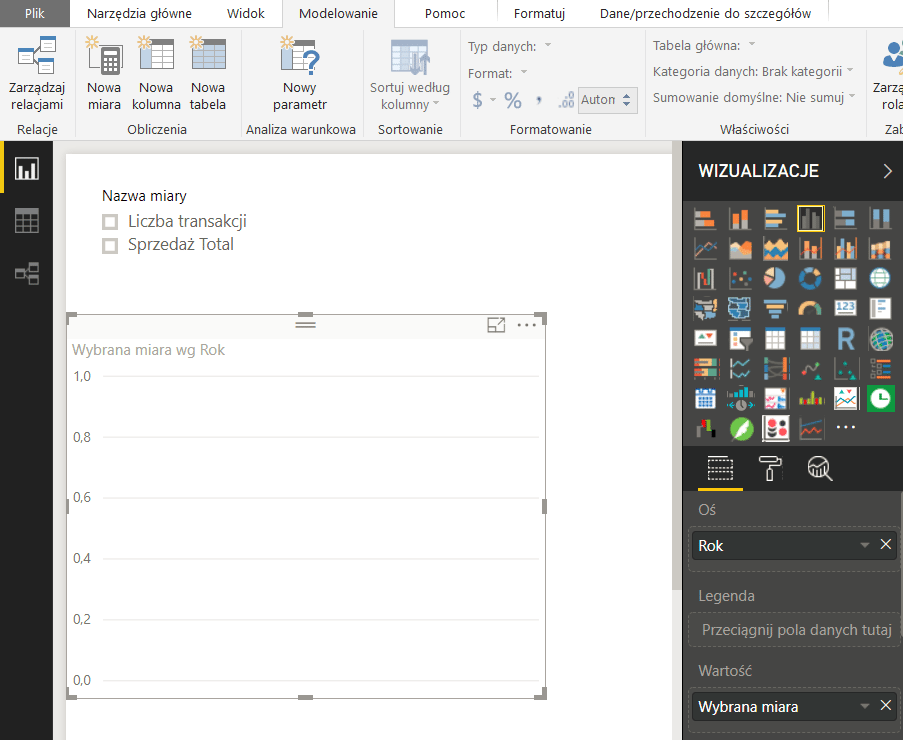
Task: Open dropdown arrow on Rok field
Action: [865, 546]
